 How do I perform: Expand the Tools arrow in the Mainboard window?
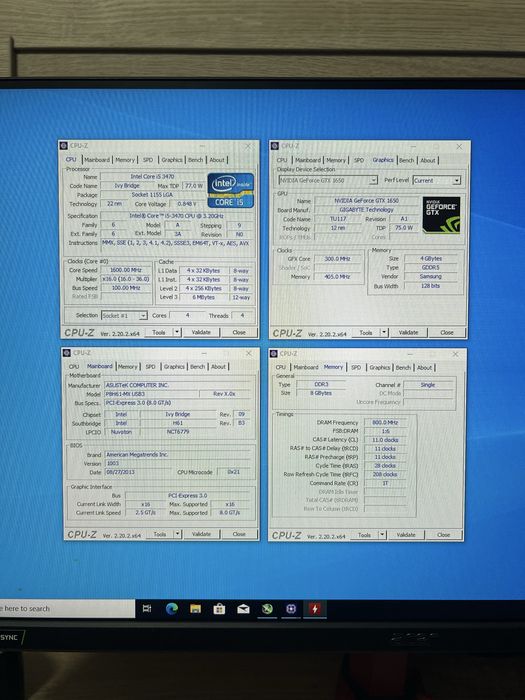[x=178, y=534]
